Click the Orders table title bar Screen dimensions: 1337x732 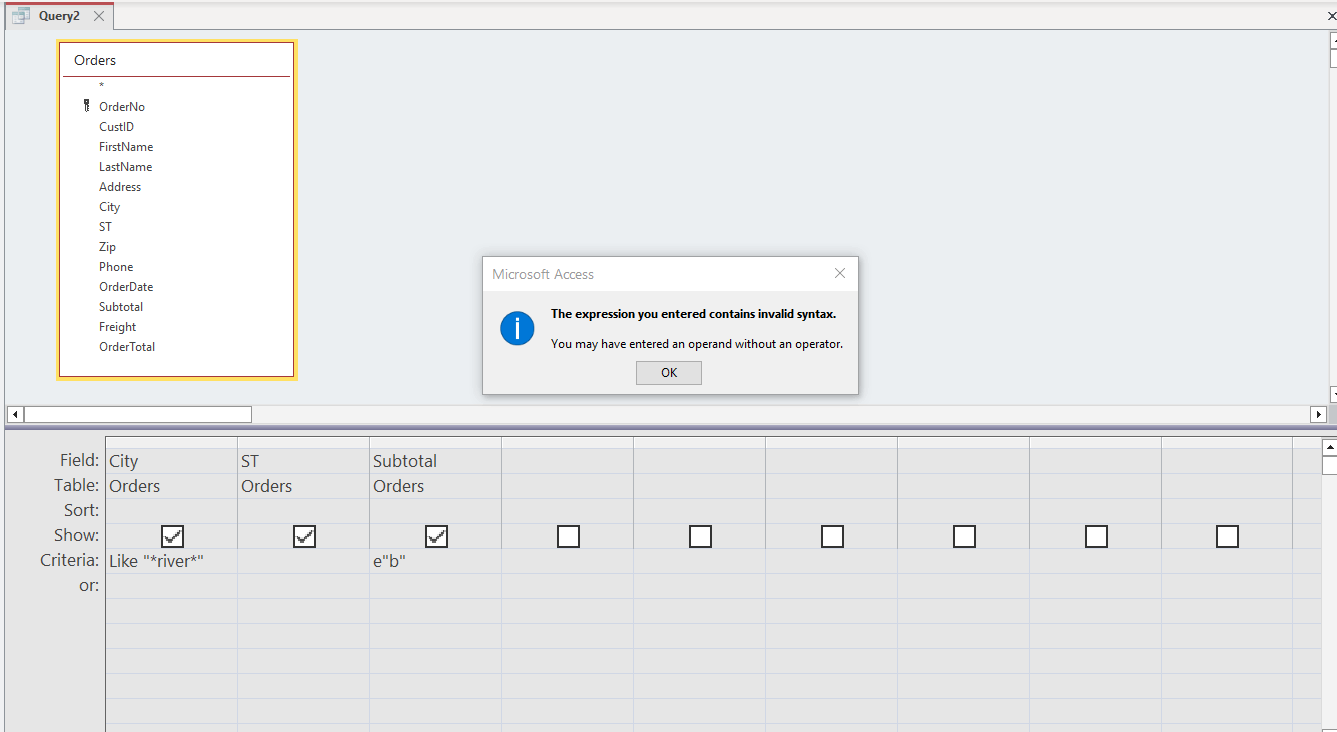tap(176, 60)
